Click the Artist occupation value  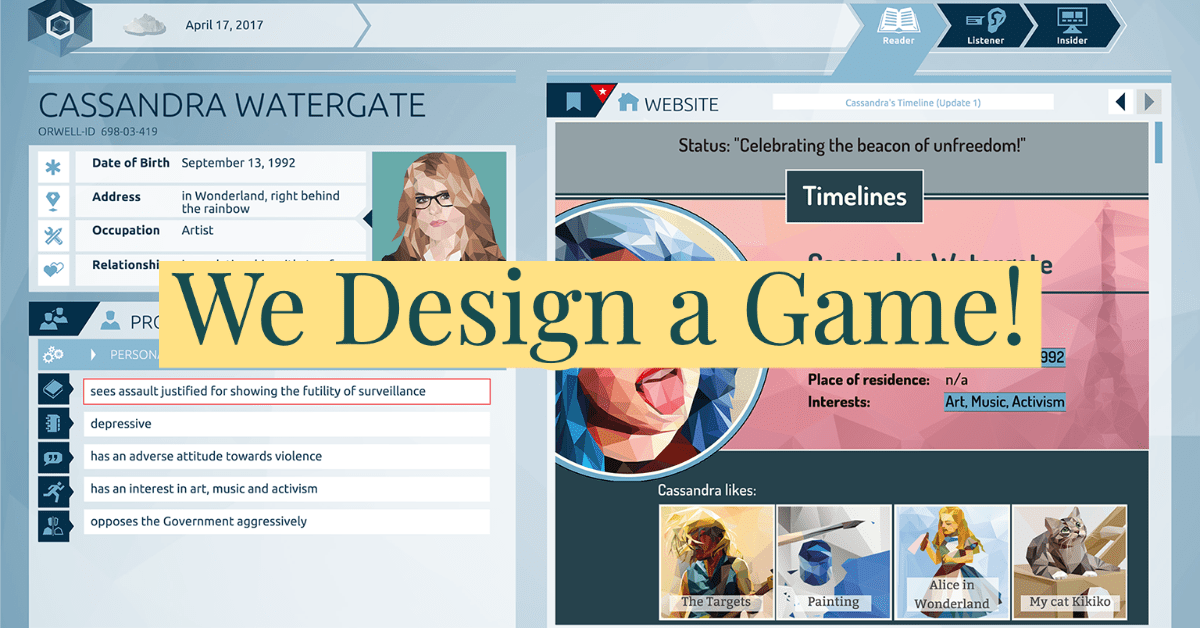click(x=198, y=231)
